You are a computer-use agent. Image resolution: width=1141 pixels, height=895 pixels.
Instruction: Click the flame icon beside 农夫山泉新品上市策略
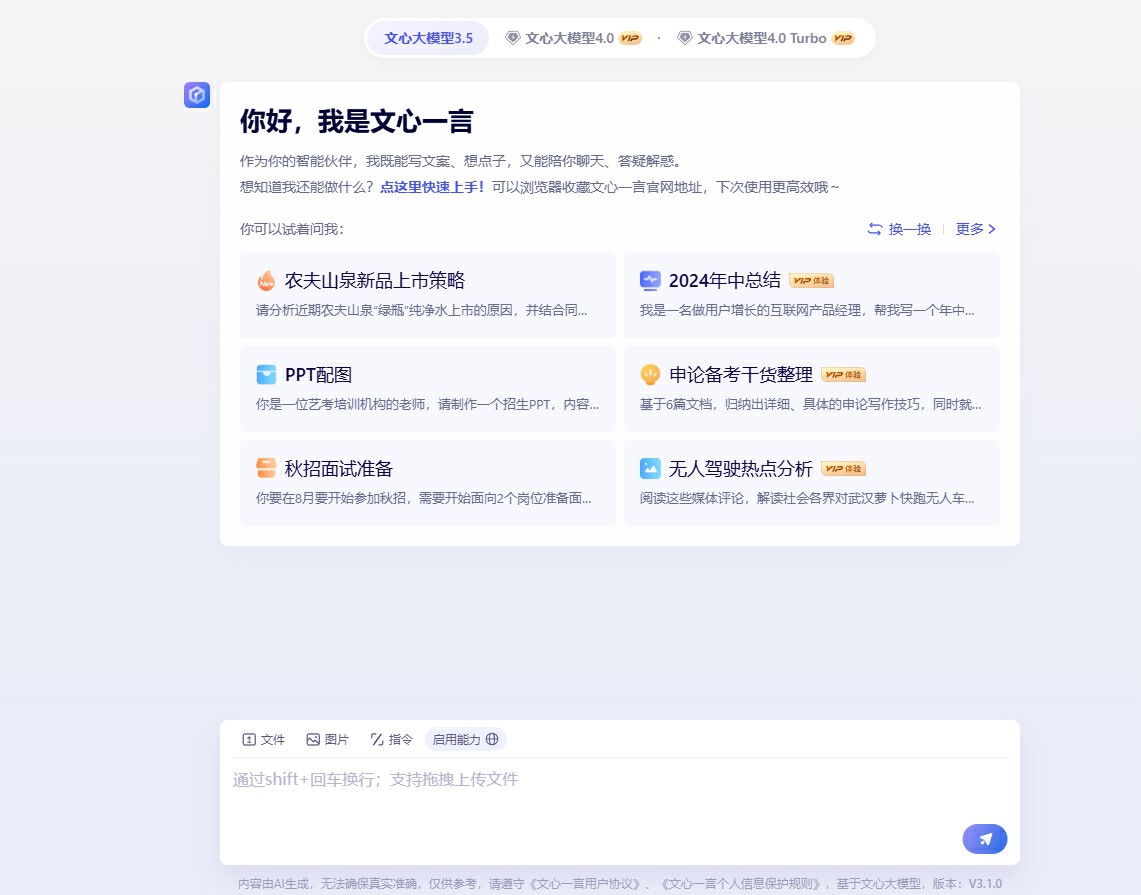tap(265, 281)
